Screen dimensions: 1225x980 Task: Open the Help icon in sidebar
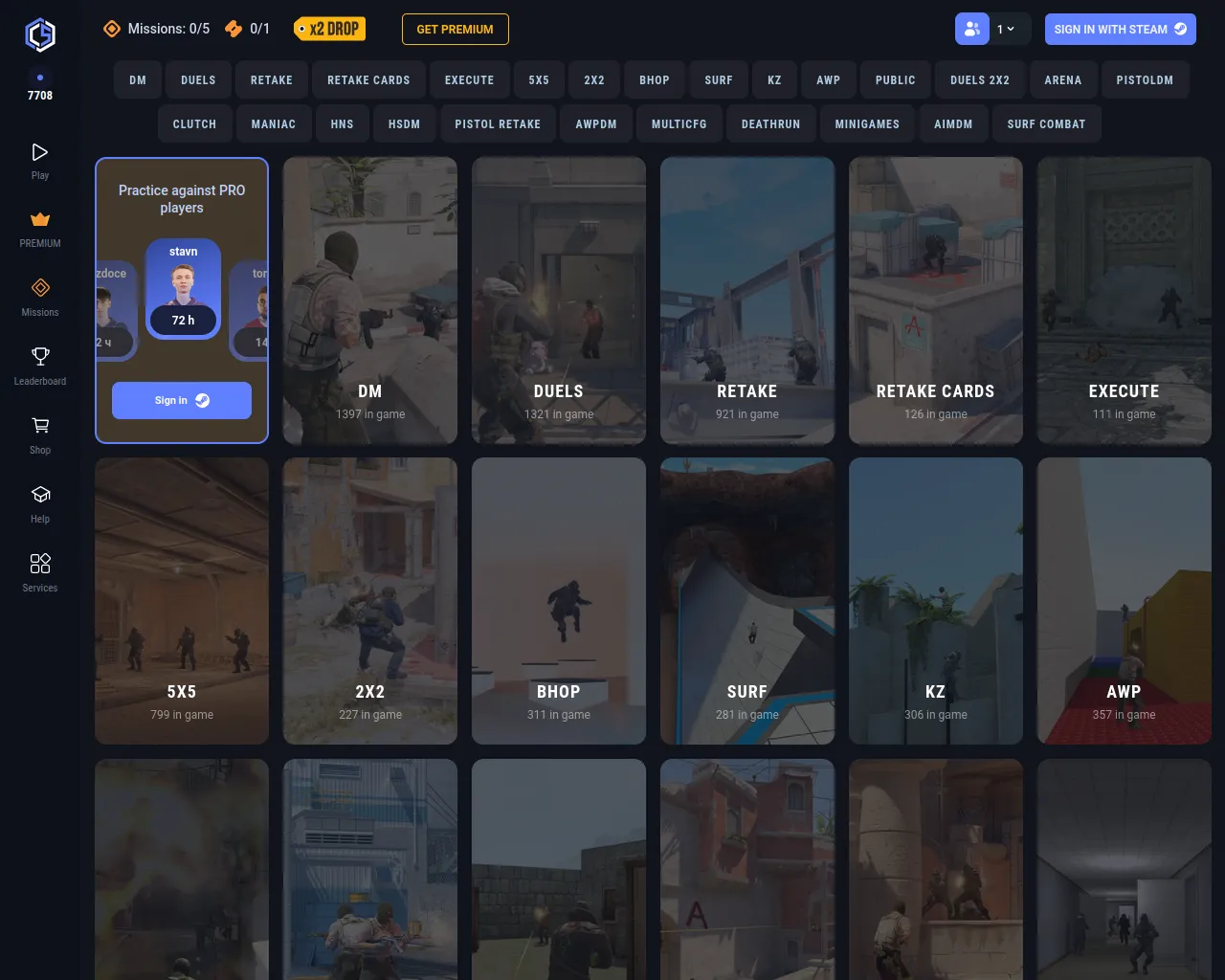pos(40,496)
